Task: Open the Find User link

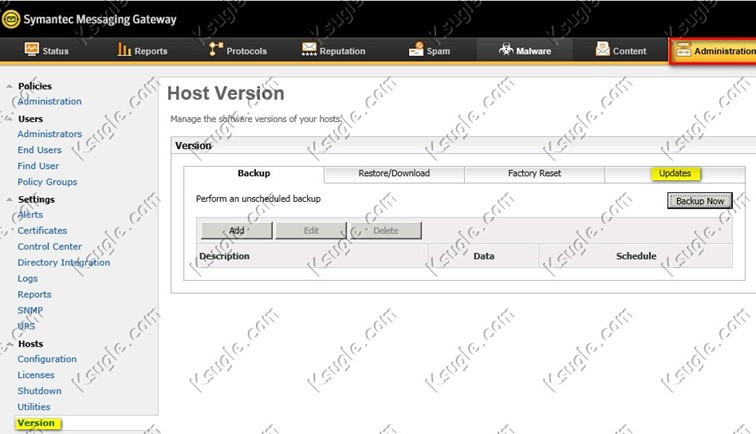Action: (38, 166)
